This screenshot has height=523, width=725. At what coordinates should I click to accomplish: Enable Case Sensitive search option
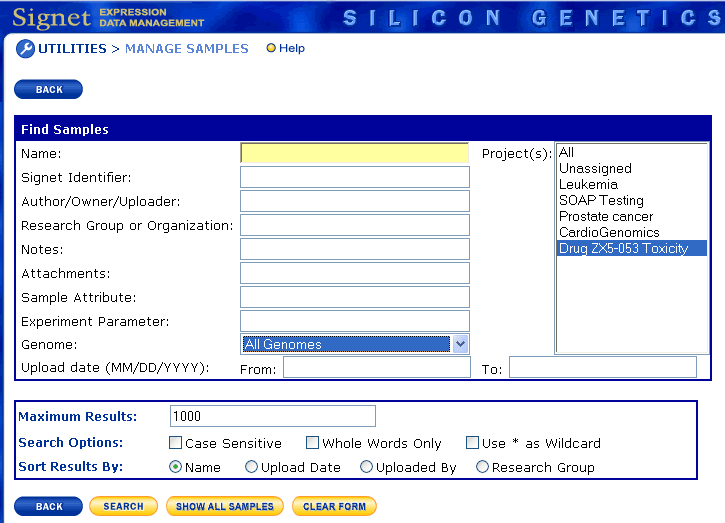(176, 443)
